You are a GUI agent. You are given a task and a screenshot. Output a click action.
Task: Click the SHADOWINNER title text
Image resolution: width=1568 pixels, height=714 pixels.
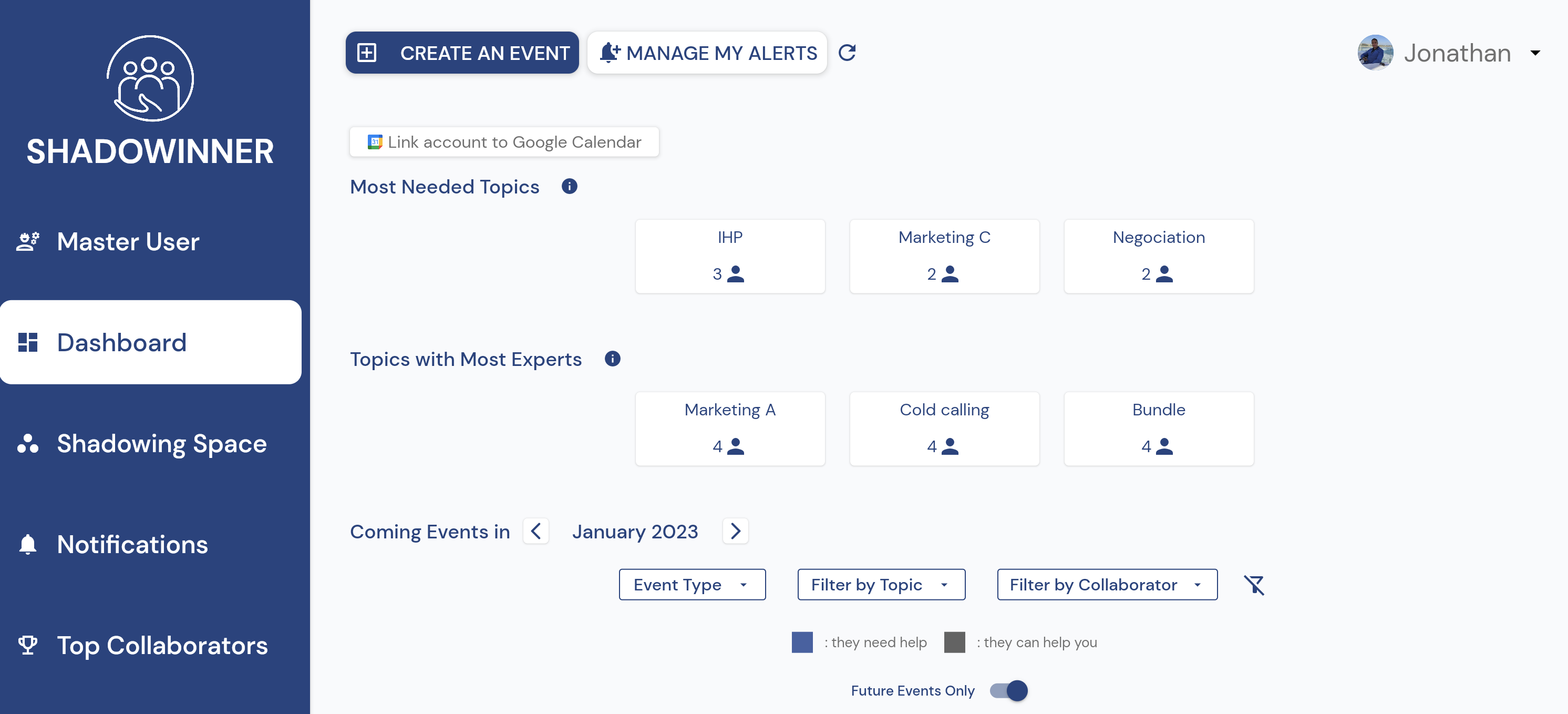150,152
